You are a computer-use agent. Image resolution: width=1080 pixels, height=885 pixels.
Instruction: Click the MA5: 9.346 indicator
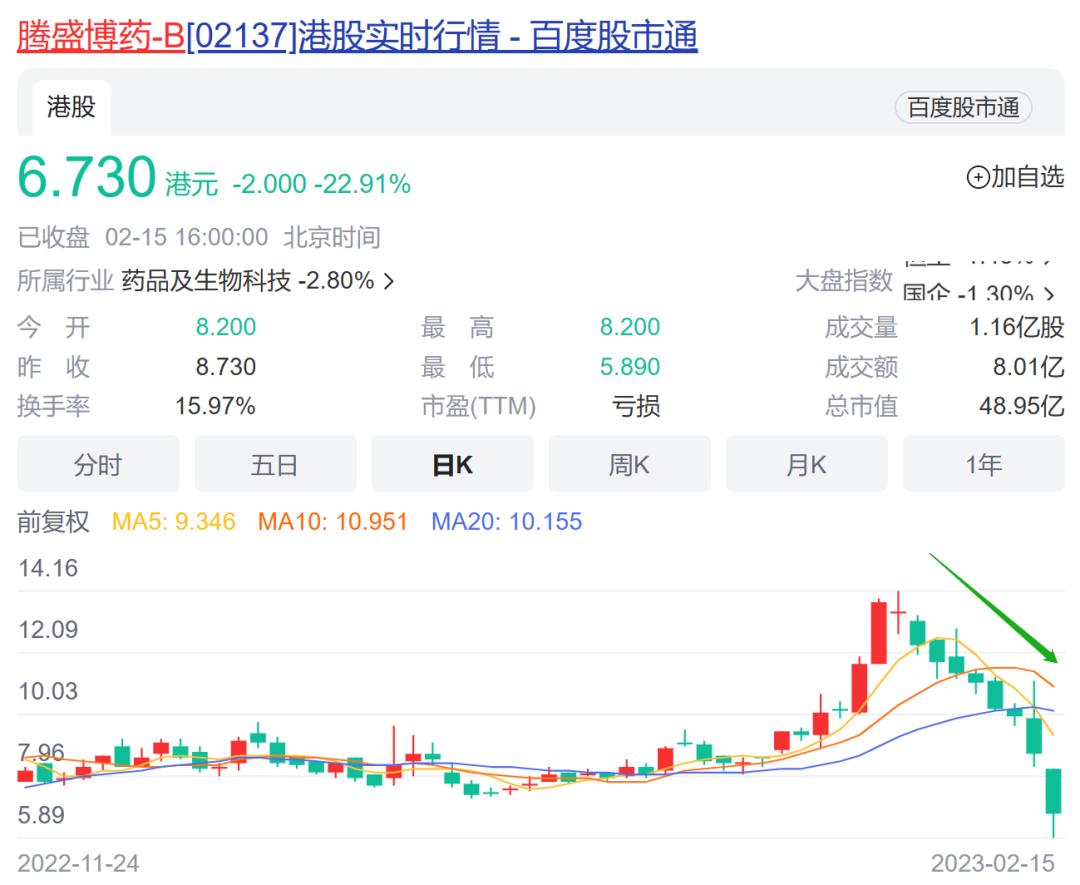[174, 521]
